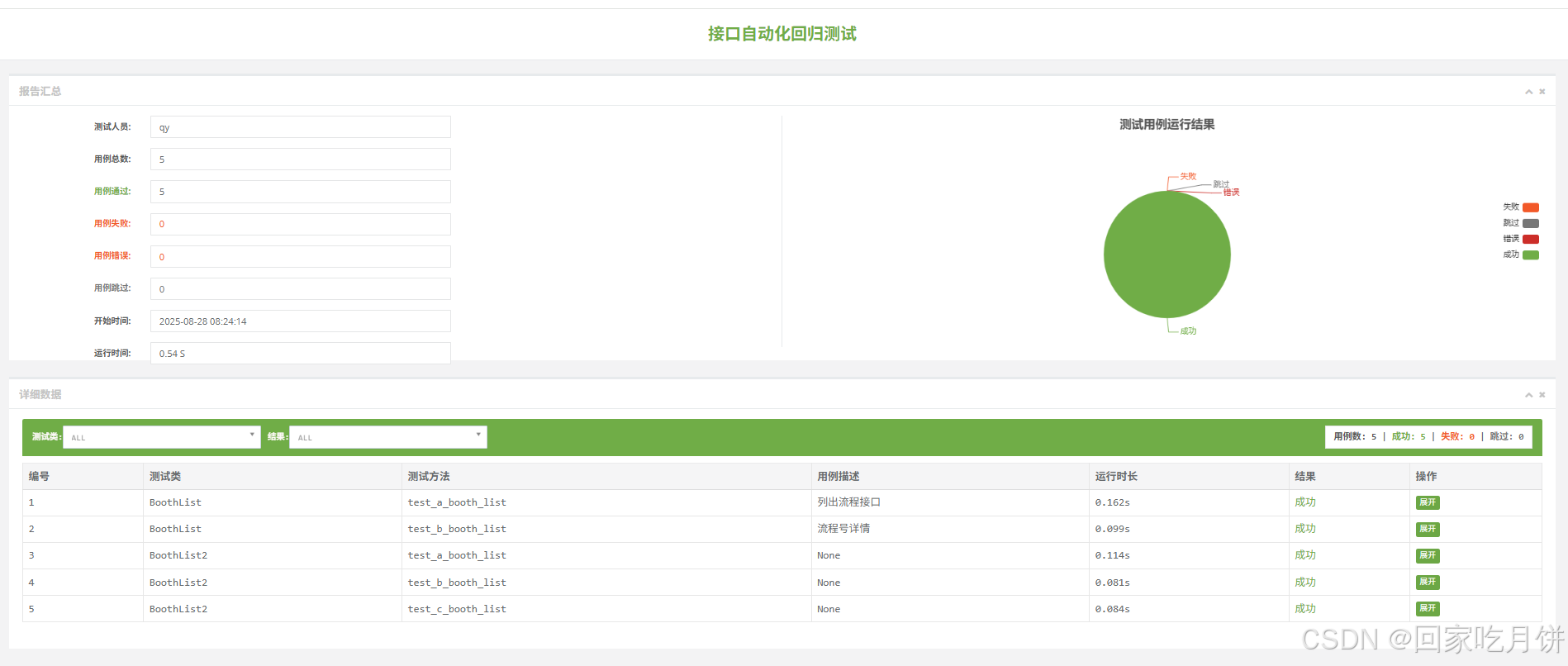Toggle the green 成功 legend swatch
The height and width of the screenshot is (666, 1568).
[x=1531, y=255]
